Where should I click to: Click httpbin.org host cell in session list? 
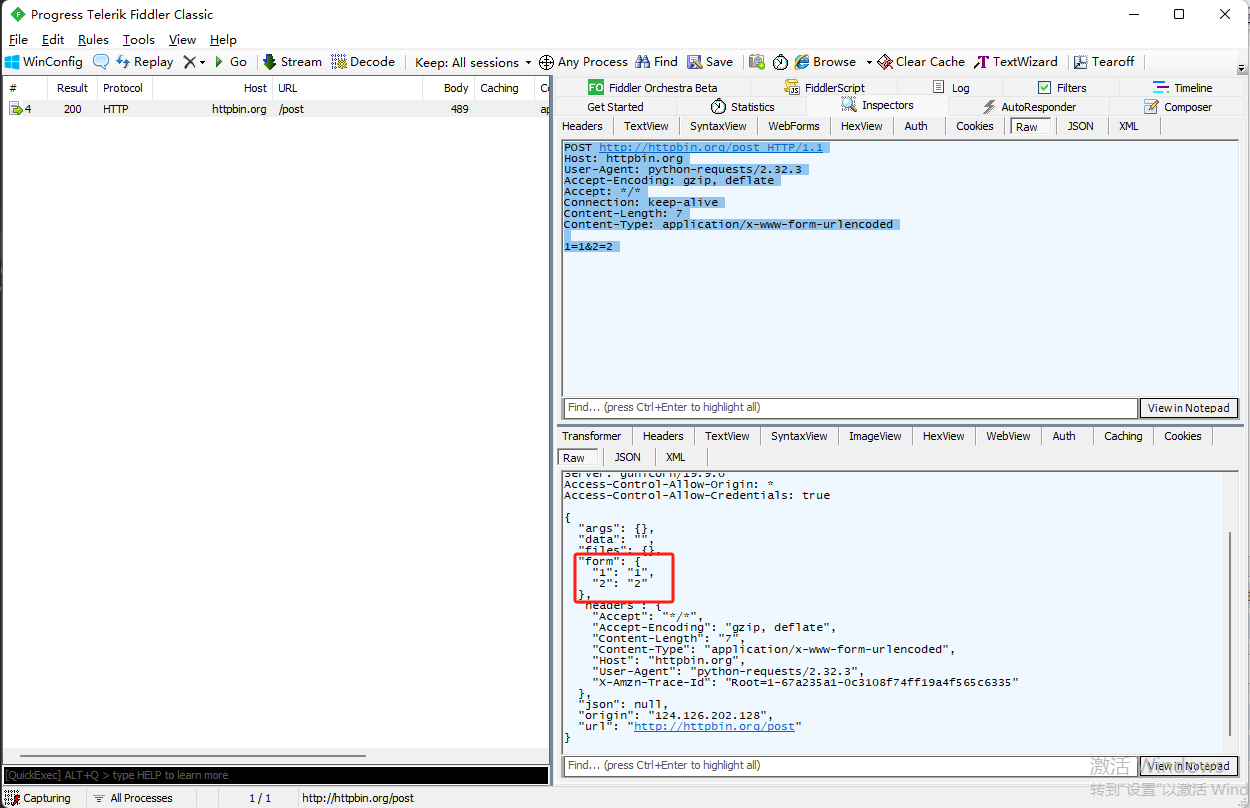pyautogui.click(x=239, y=109)
